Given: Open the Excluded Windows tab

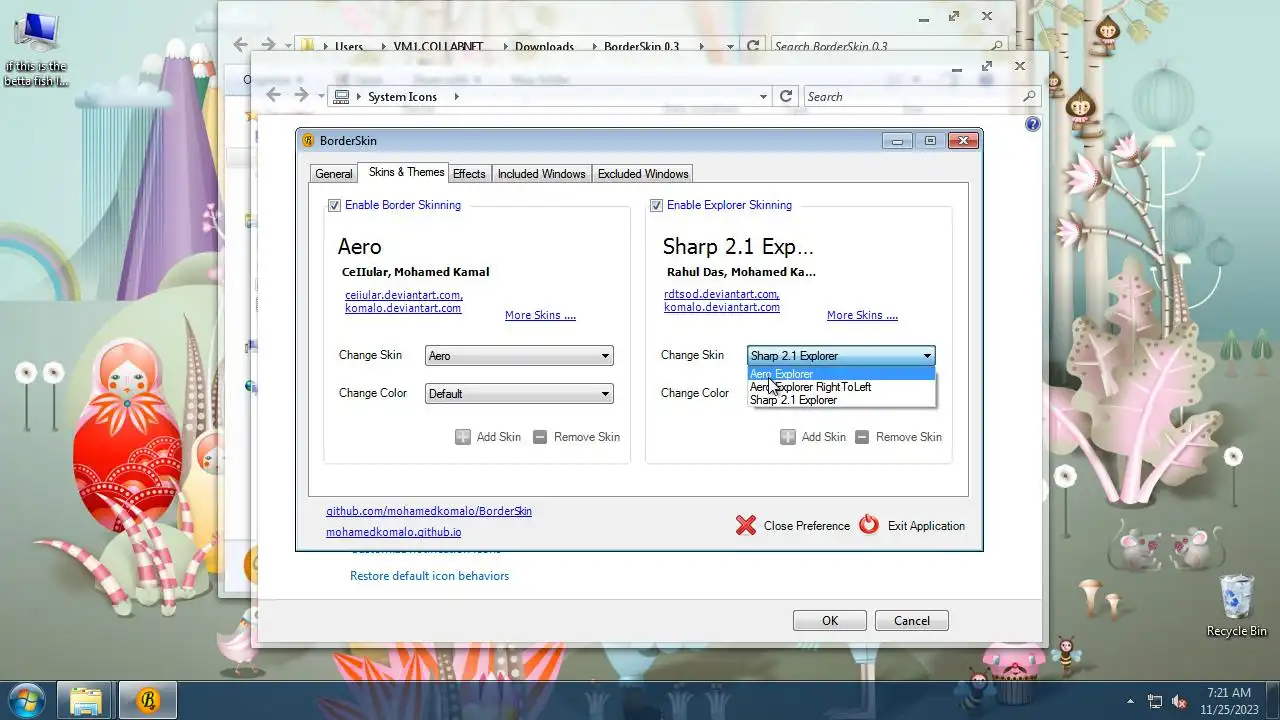Looking at the screenshot, I should [x=643, y=174].
